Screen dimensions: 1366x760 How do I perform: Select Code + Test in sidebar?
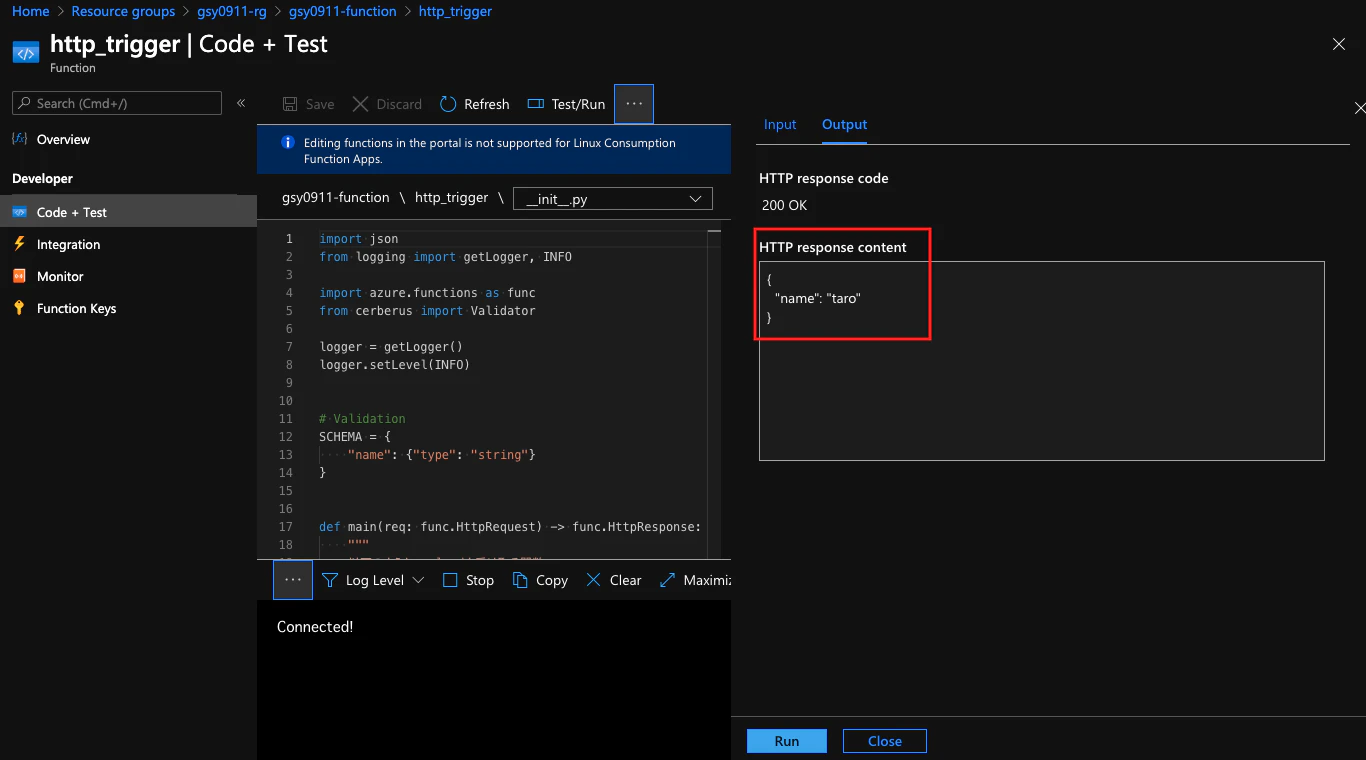[x=128, y=212]
